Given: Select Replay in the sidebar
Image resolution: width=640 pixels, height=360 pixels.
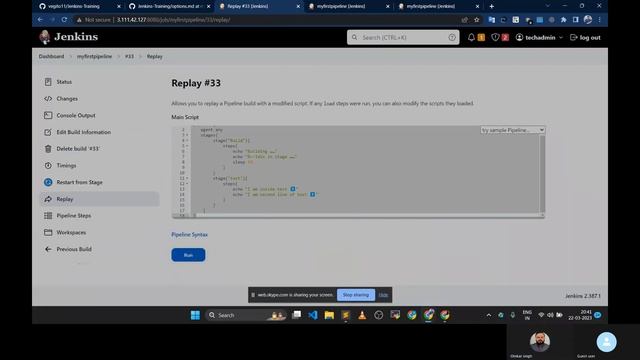Looking at the screenshot, I should [99, 199].
